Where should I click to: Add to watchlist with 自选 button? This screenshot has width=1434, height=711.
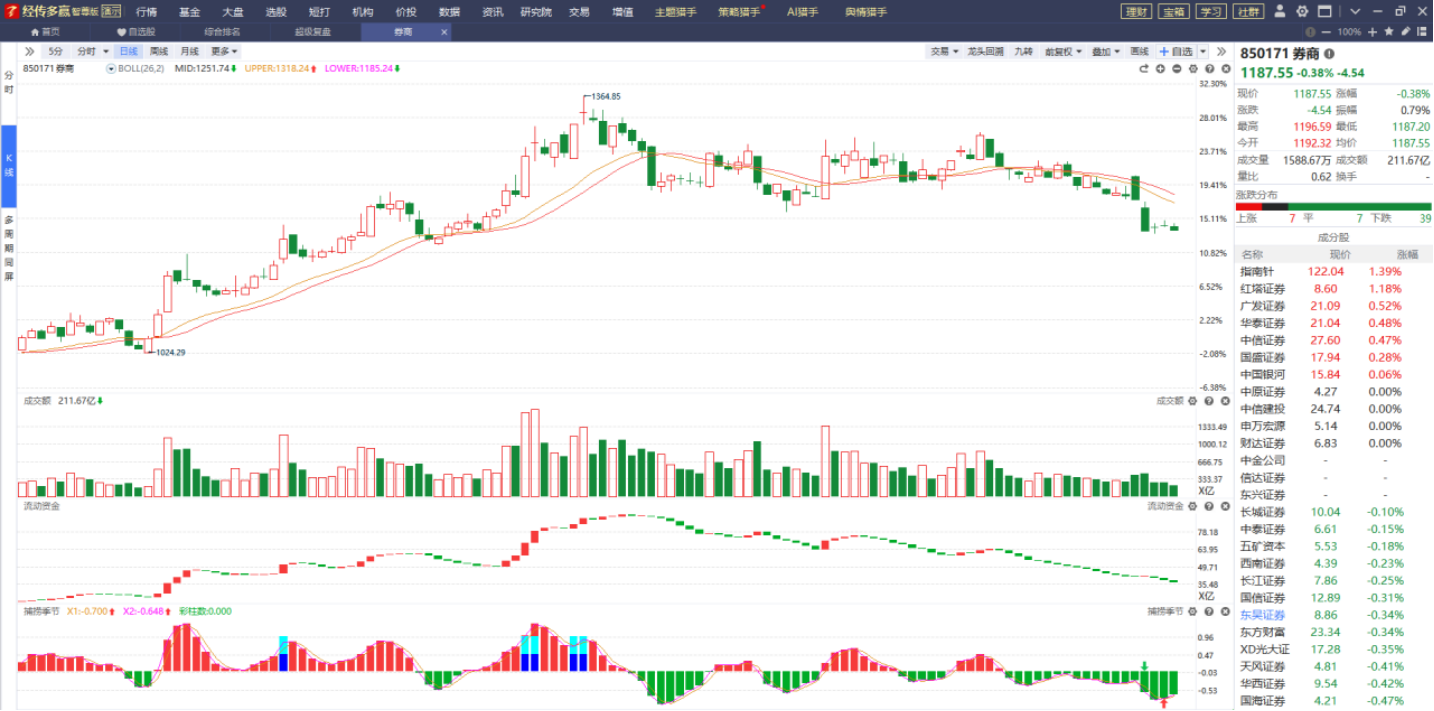tap(1176, 51)
